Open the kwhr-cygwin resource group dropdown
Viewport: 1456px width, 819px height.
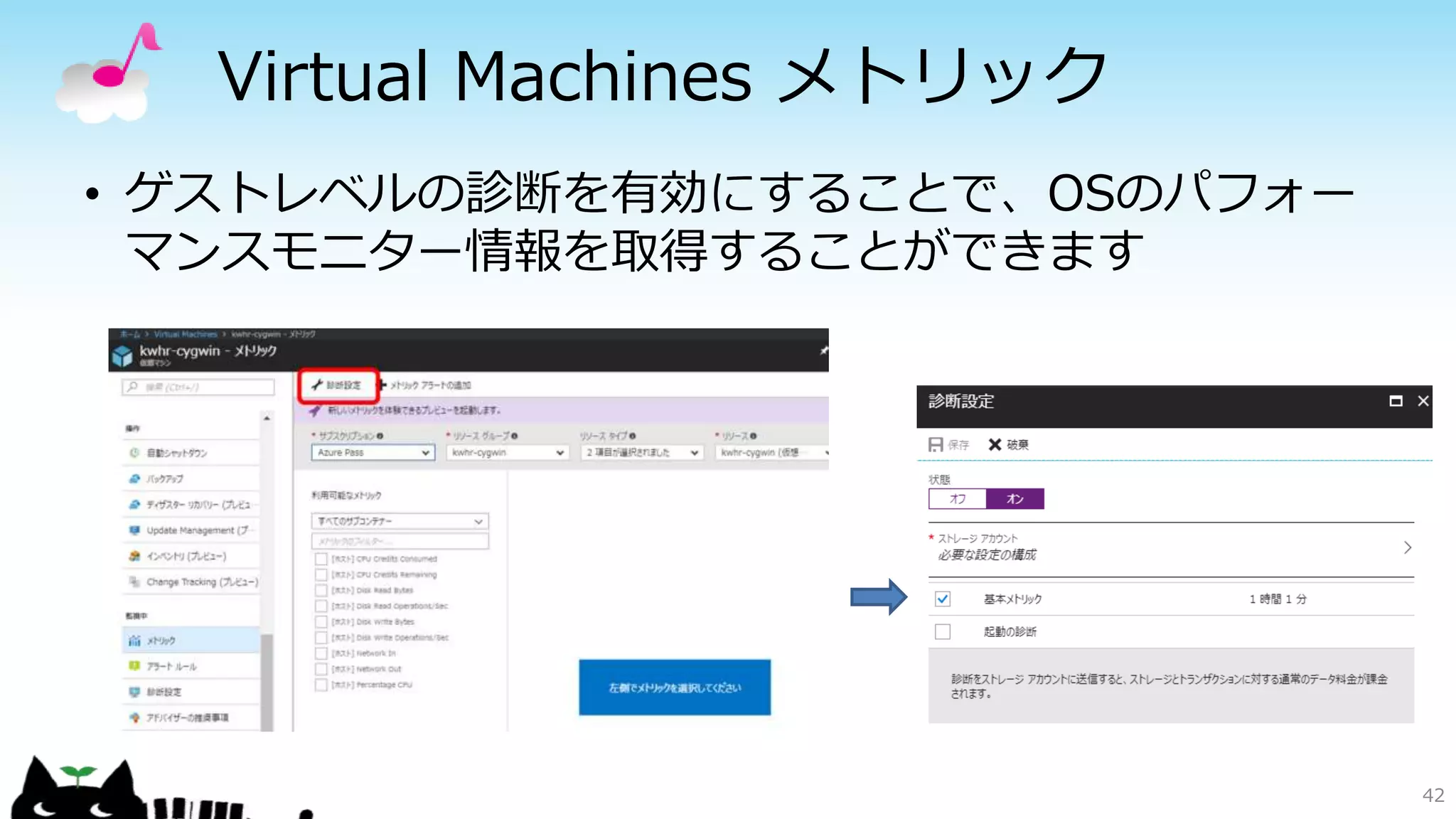click(508, 453)
